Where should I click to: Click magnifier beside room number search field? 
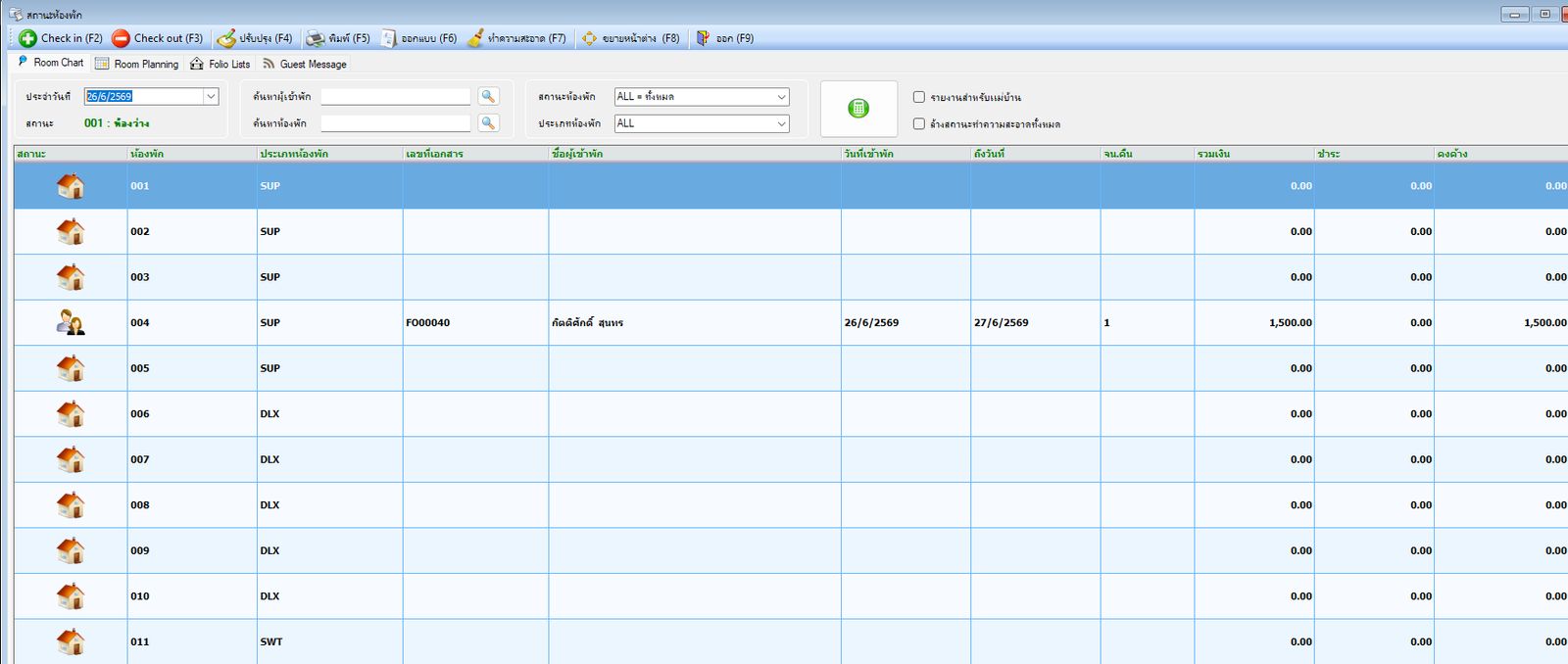488,123
